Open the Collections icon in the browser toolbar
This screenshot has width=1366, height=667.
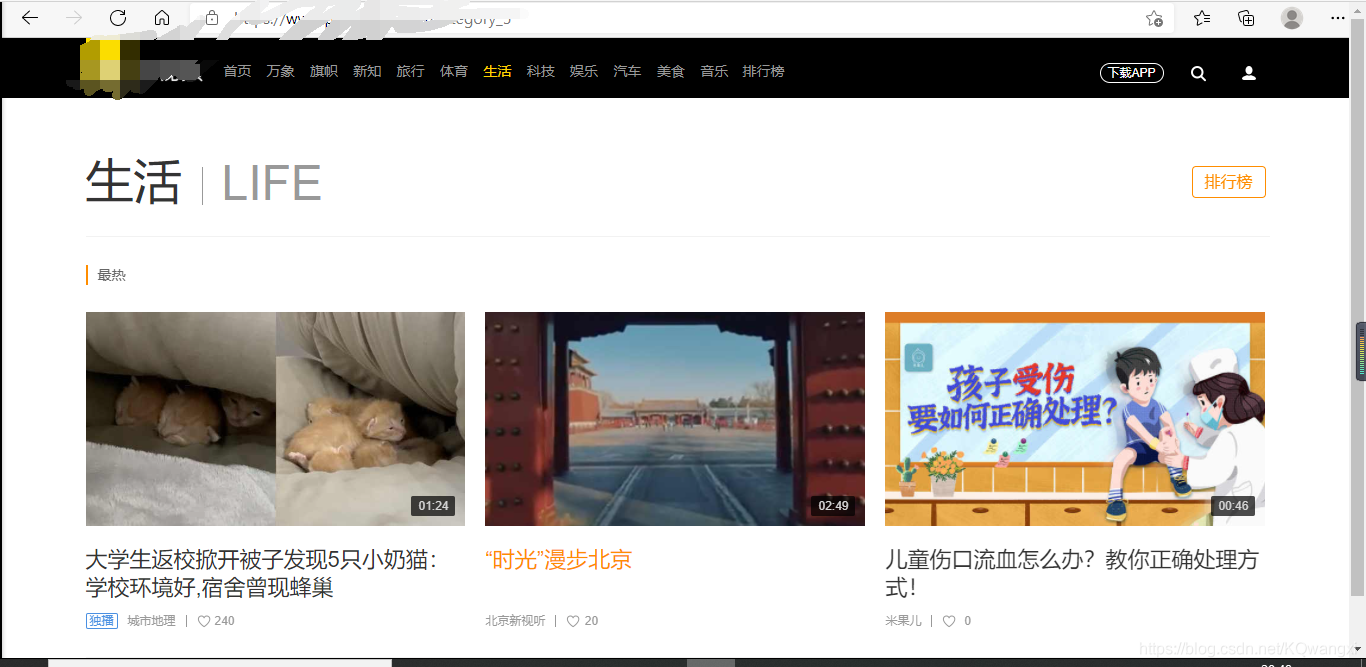pyautogui.click(x=1246, y=18)
